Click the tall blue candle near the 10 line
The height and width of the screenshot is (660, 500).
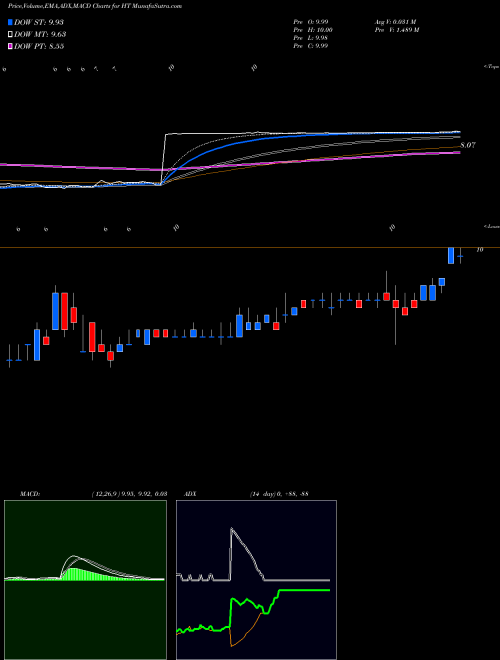point(451,255)
